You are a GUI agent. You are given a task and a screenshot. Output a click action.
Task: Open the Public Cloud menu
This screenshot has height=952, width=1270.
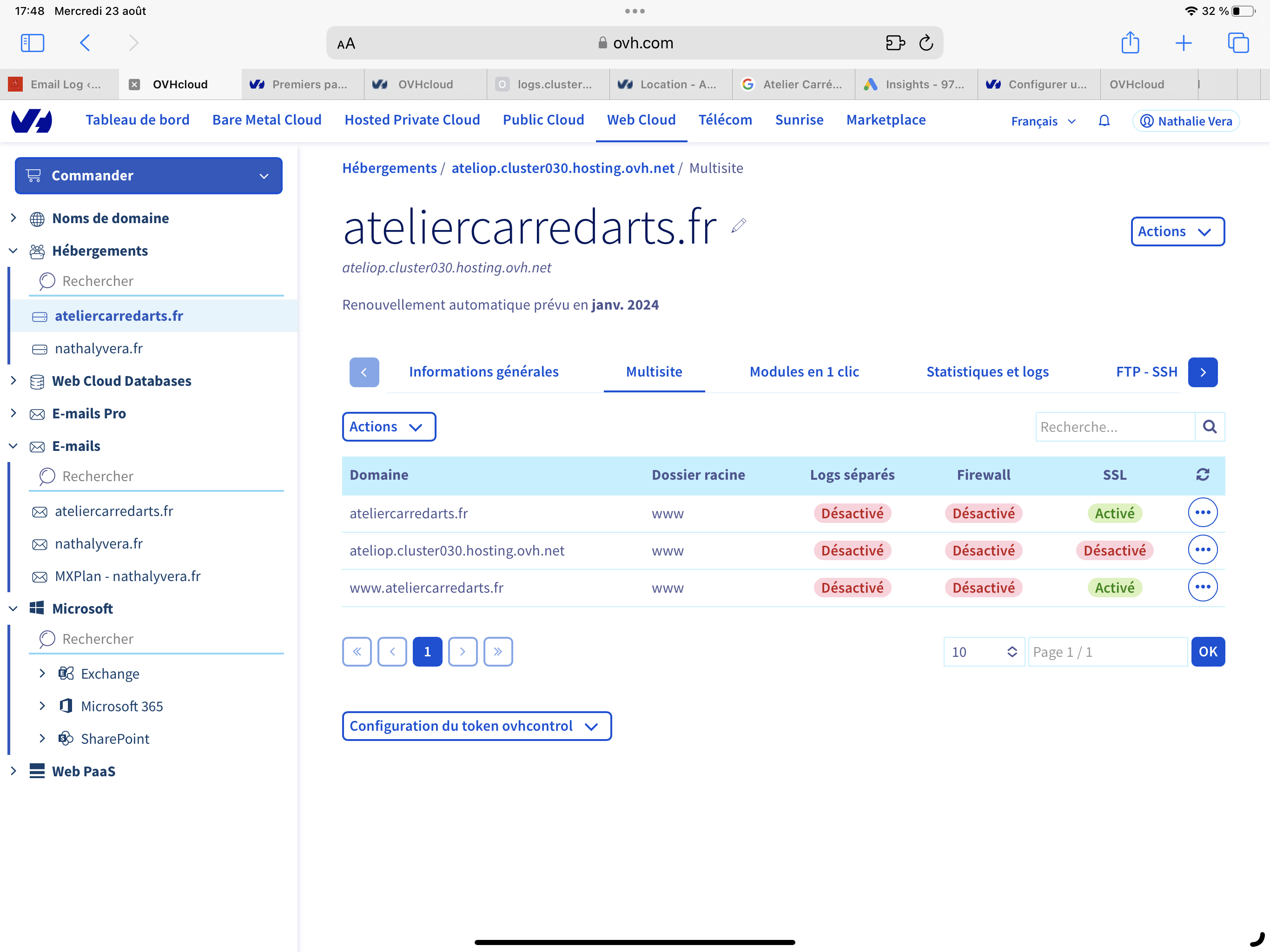click(x=543, y=120)
